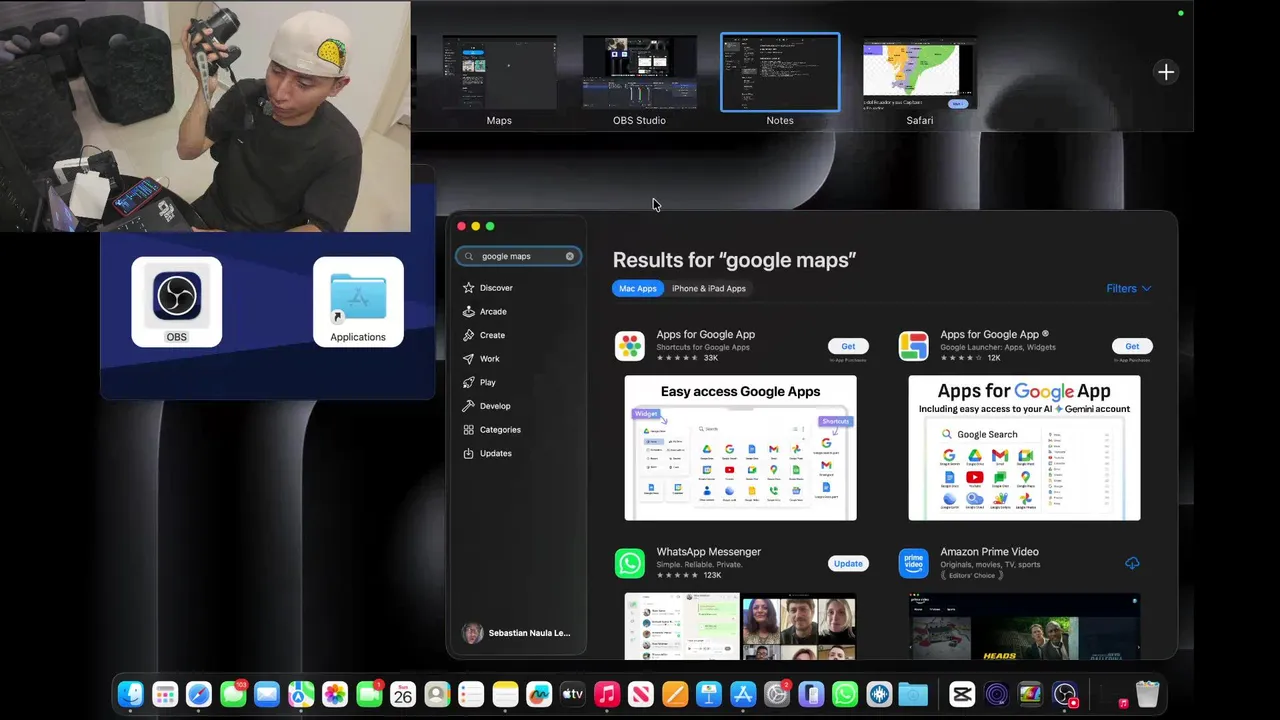Re-download Amazon Prime Video with the cloud icon
1280x720 pixels.
[x=1132, y=563]
